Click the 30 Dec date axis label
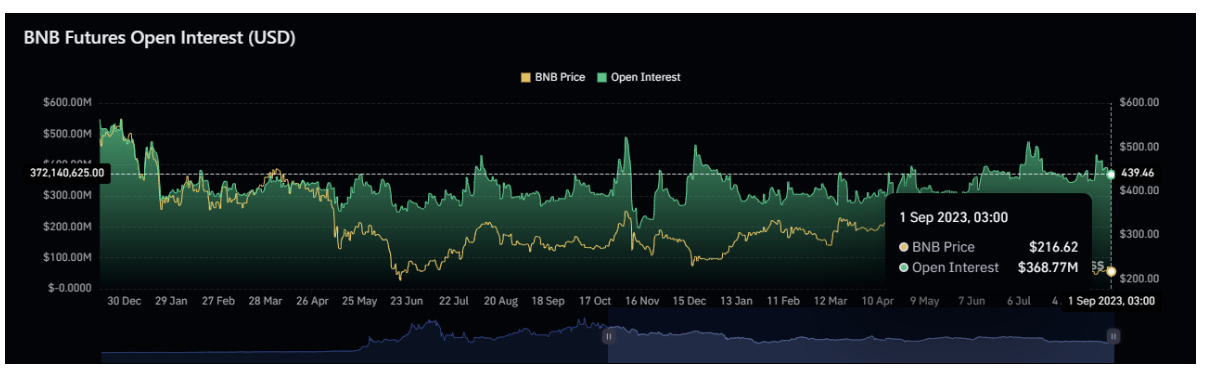The width and height of the screenshot is (1206, 382). pyautogui.click(x=124, y=300)
